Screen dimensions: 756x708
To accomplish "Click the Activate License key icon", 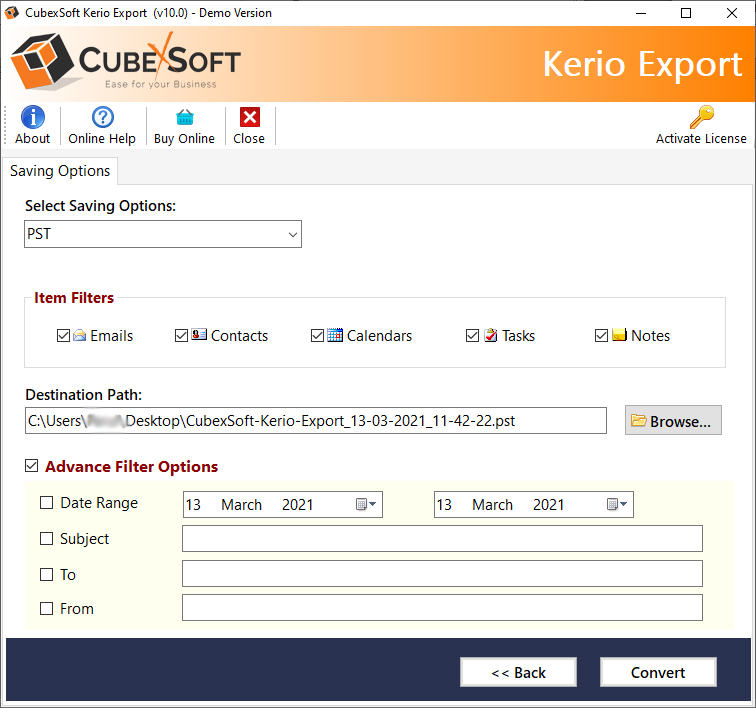I will (702, 117).
